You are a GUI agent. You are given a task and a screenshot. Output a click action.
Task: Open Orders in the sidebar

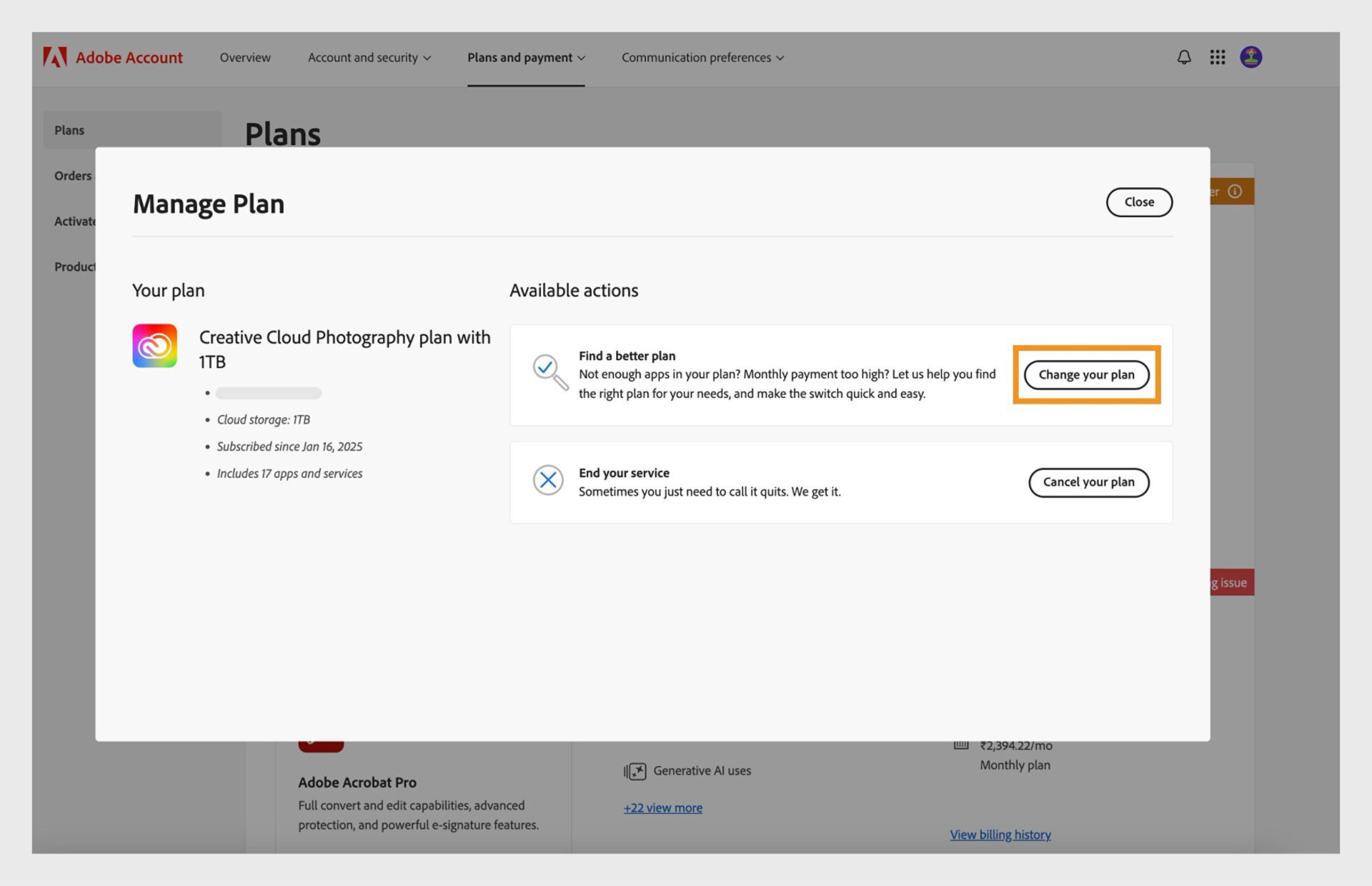(x=73, y=176)
